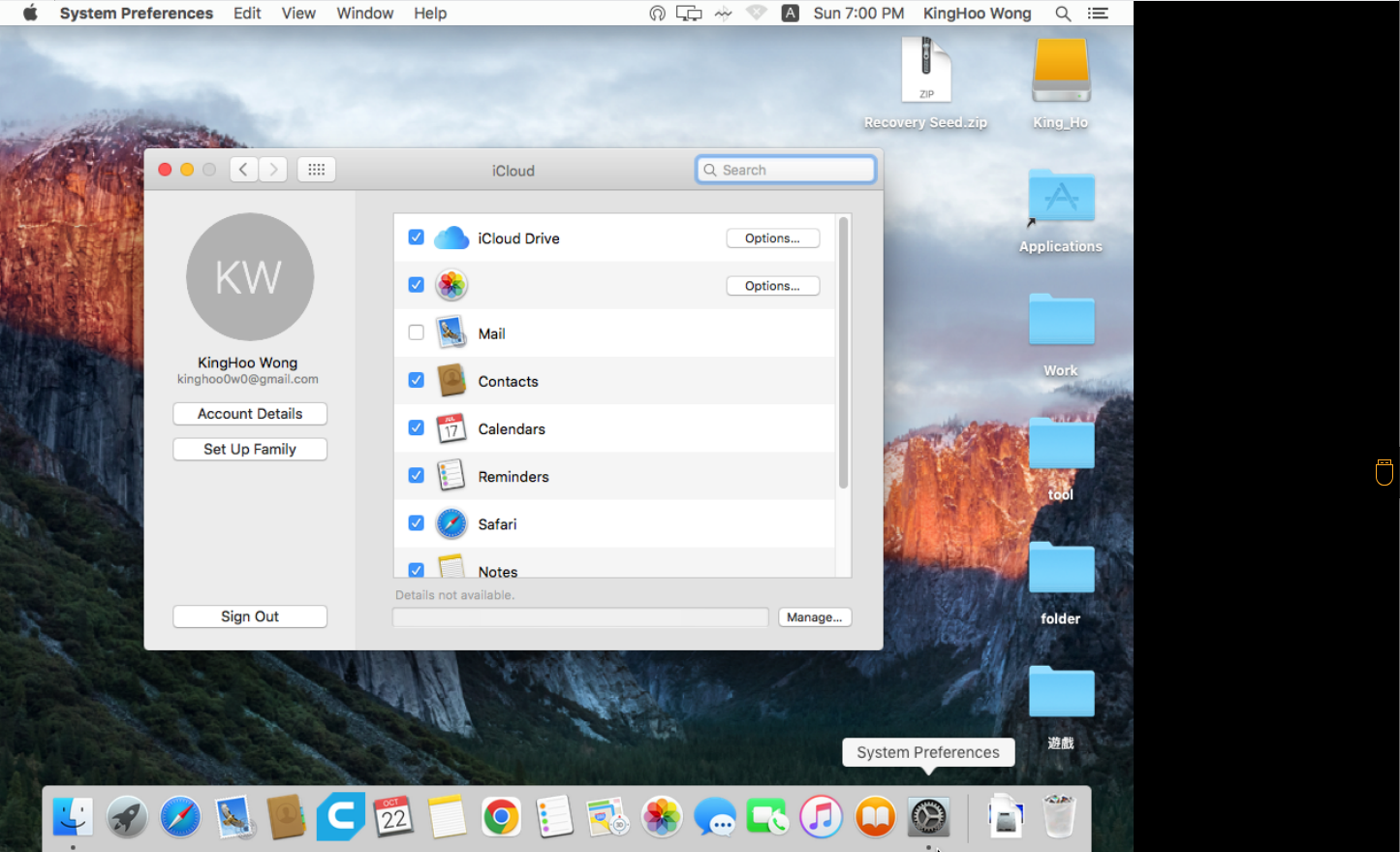
Task: Open the Window menu
Action: [365, 14]
